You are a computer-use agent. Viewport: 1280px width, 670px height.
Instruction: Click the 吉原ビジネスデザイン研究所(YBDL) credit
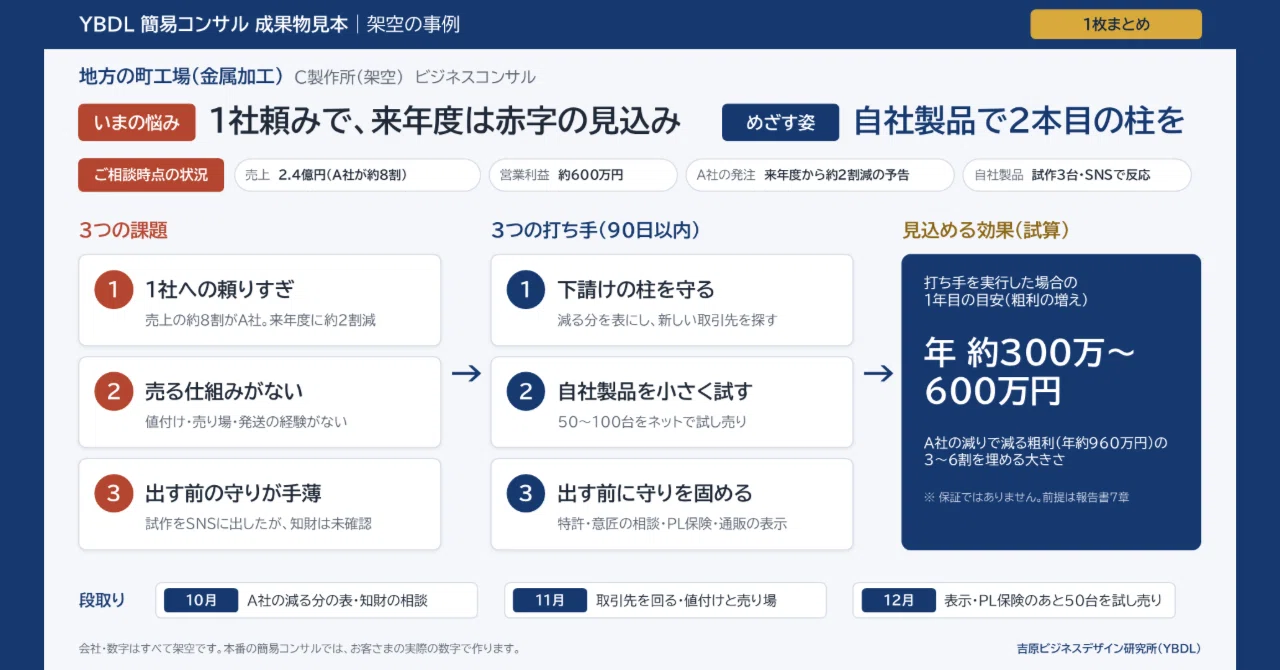coord(1108,648)
